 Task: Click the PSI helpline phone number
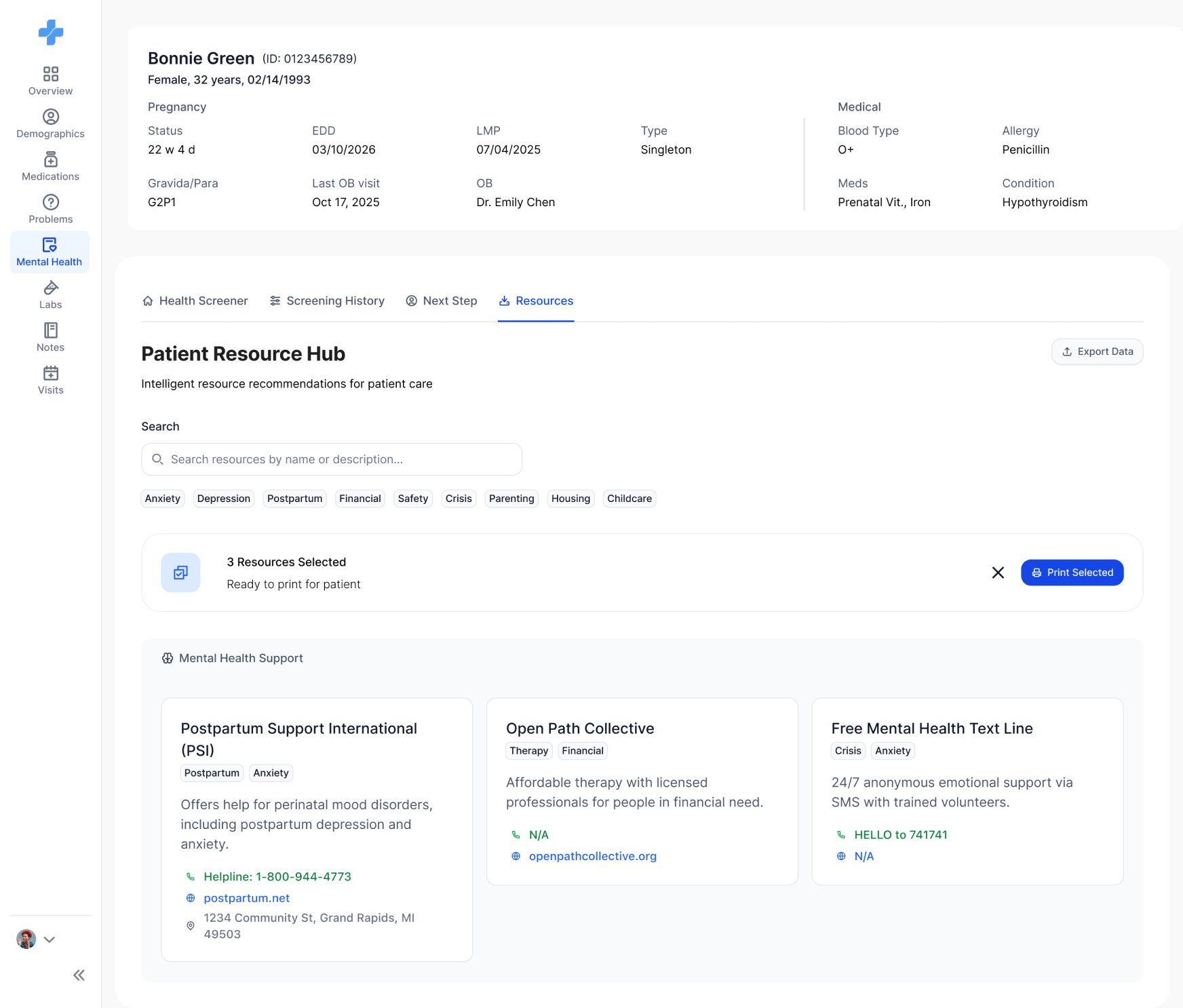277,877
